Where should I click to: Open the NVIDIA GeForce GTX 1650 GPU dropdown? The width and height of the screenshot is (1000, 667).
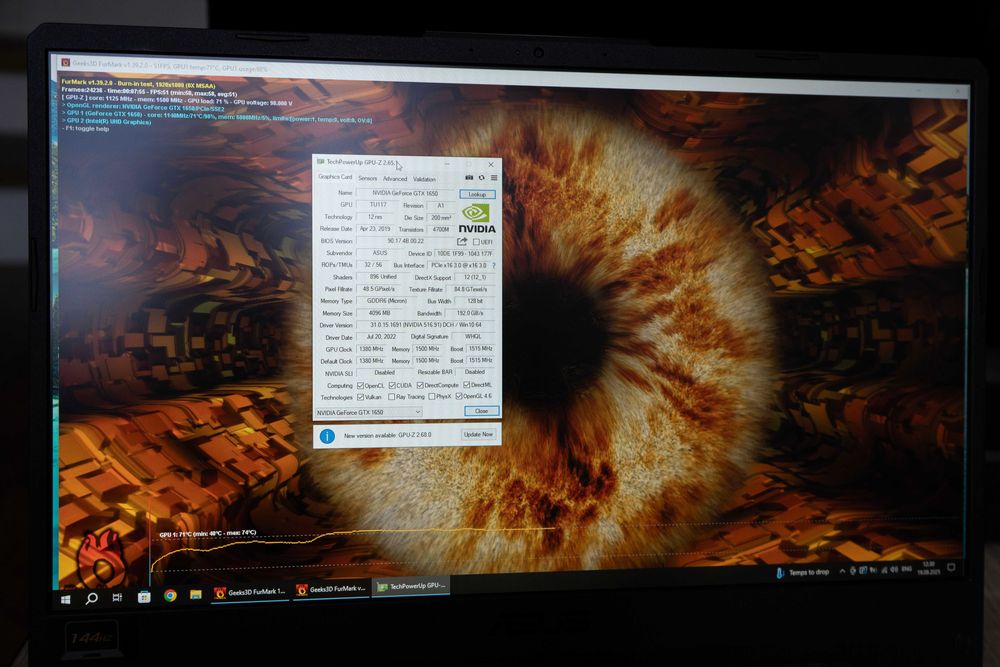tap(368, 413)
